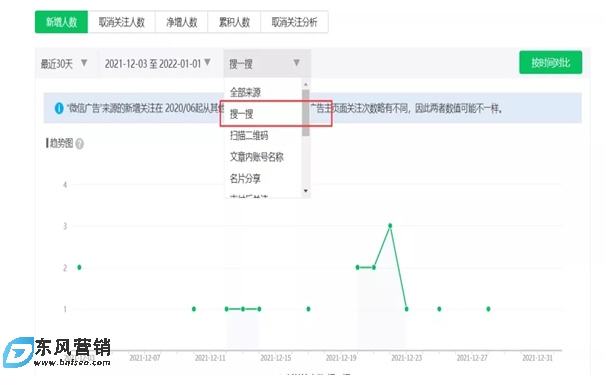
Task: Click the blue info icon in notice bar
Action: click(x=59, y=108)
